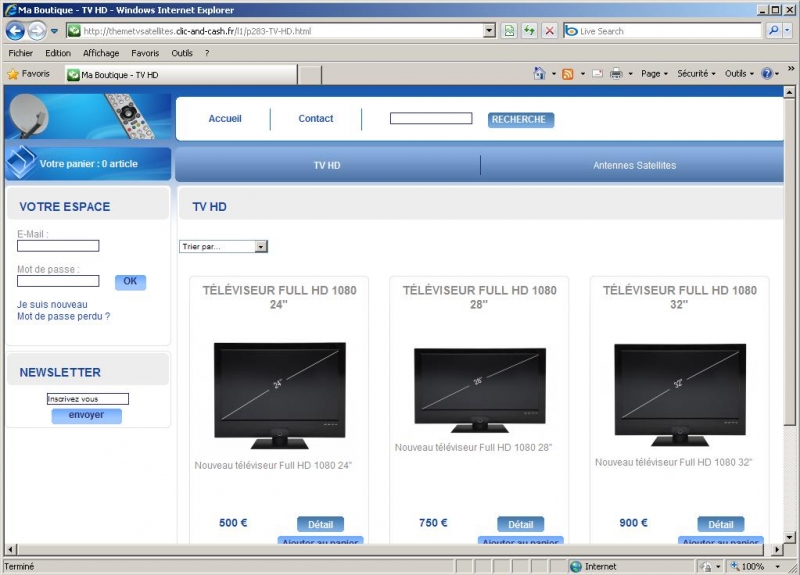Click the E-Mail input field
Viewport: 800px width, 575px height.
[x=58, y=246]
